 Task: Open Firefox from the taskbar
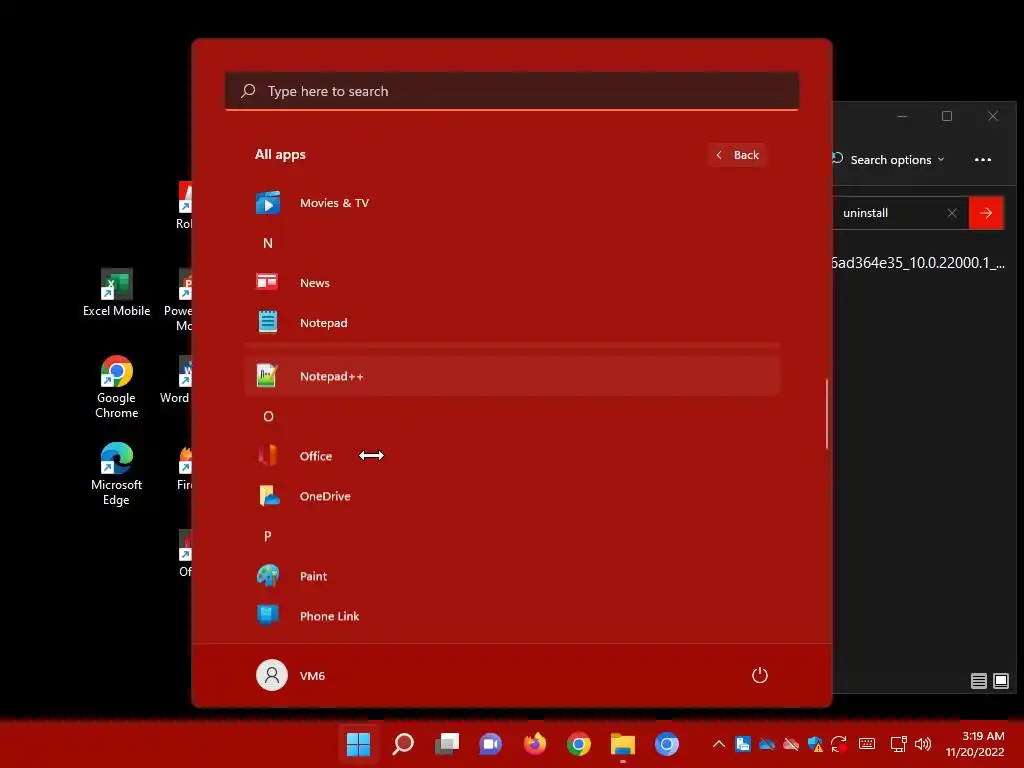tap(534, 744)
